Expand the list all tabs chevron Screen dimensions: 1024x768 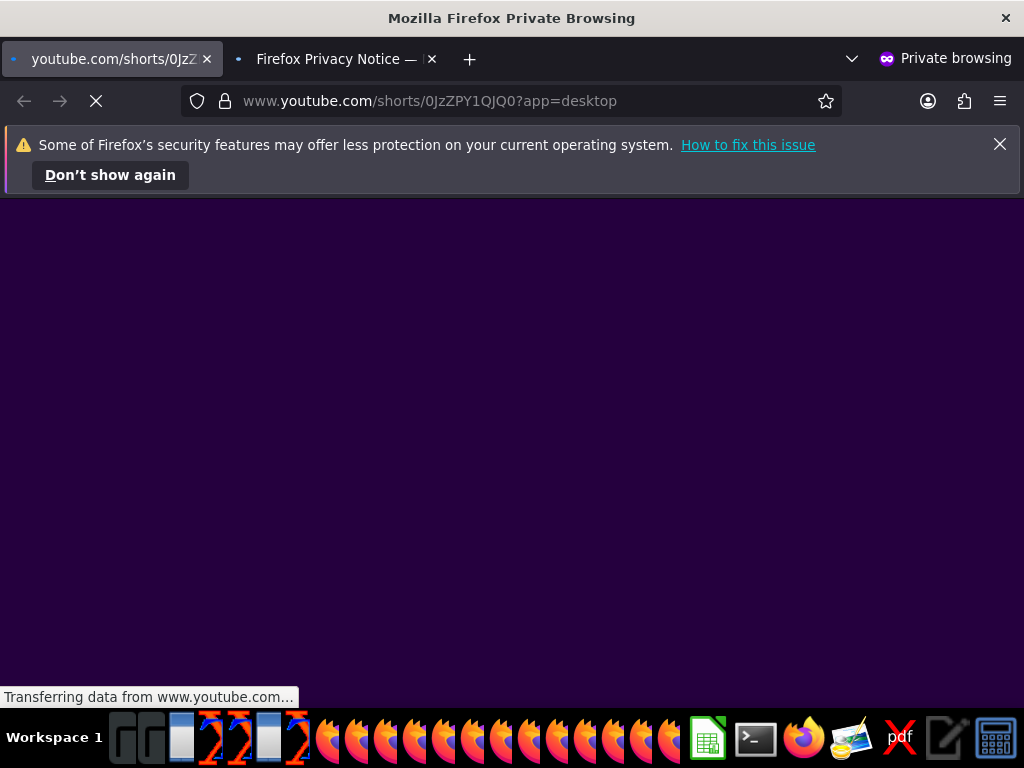pyautogui.click(x=852, y=59)
